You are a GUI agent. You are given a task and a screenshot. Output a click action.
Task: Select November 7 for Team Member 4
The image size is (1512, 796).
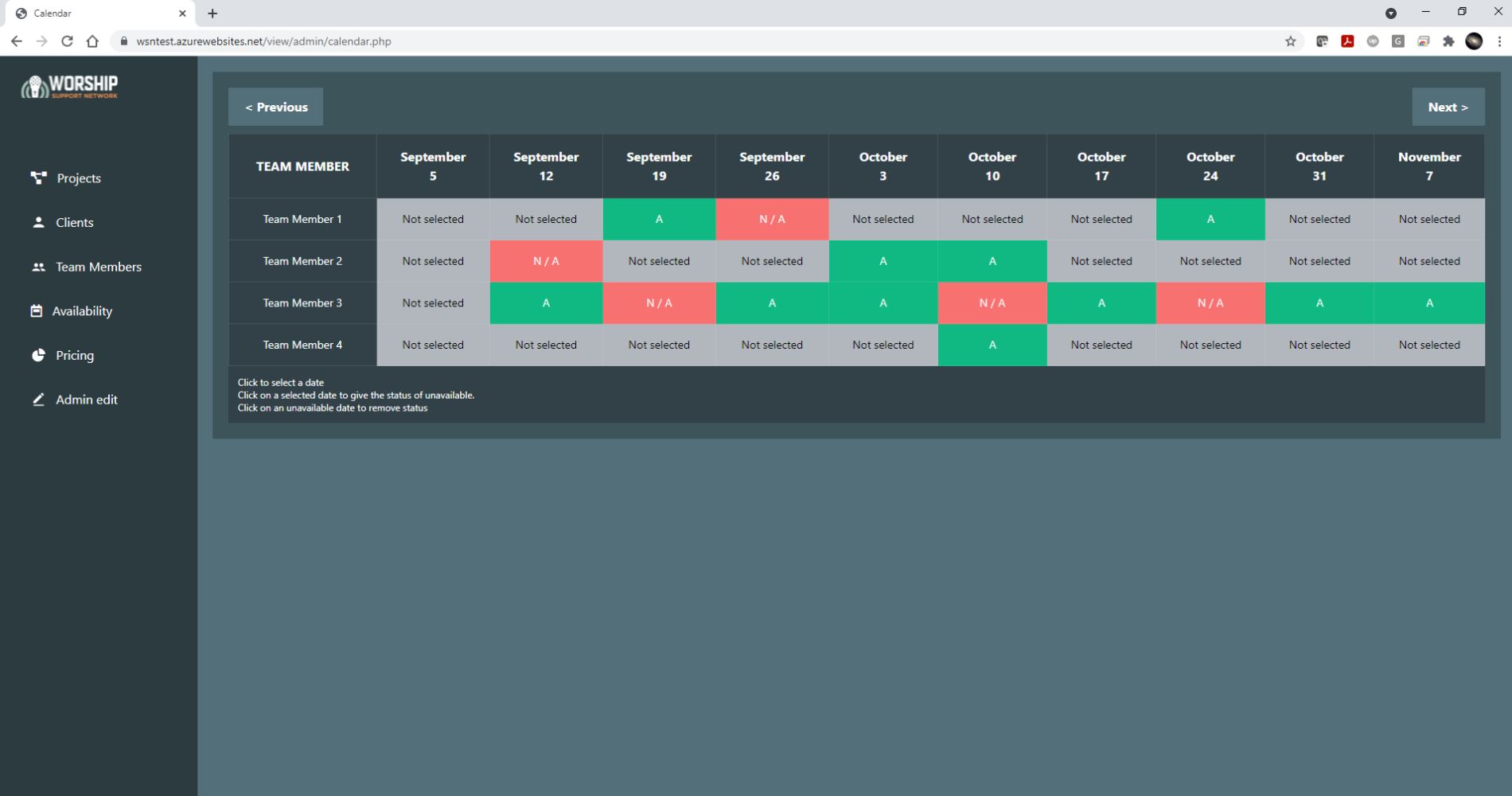tap(1429, 345)
